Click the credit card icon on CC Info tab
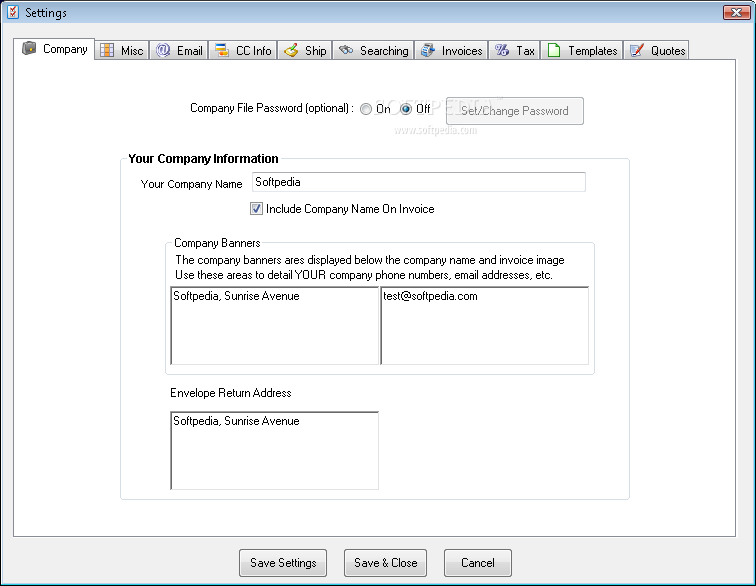 [222, 50]
